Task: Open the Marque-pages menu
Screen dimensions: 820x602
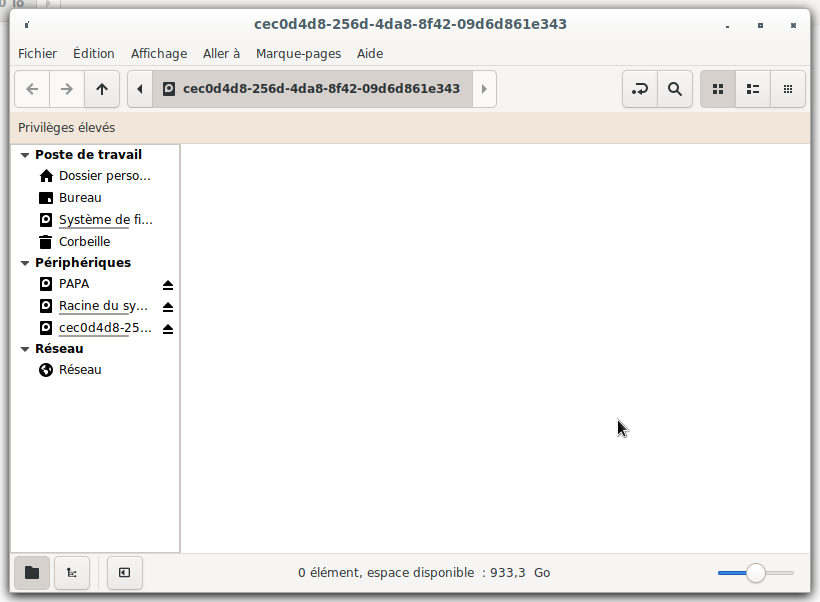Action: pos(298,53)
